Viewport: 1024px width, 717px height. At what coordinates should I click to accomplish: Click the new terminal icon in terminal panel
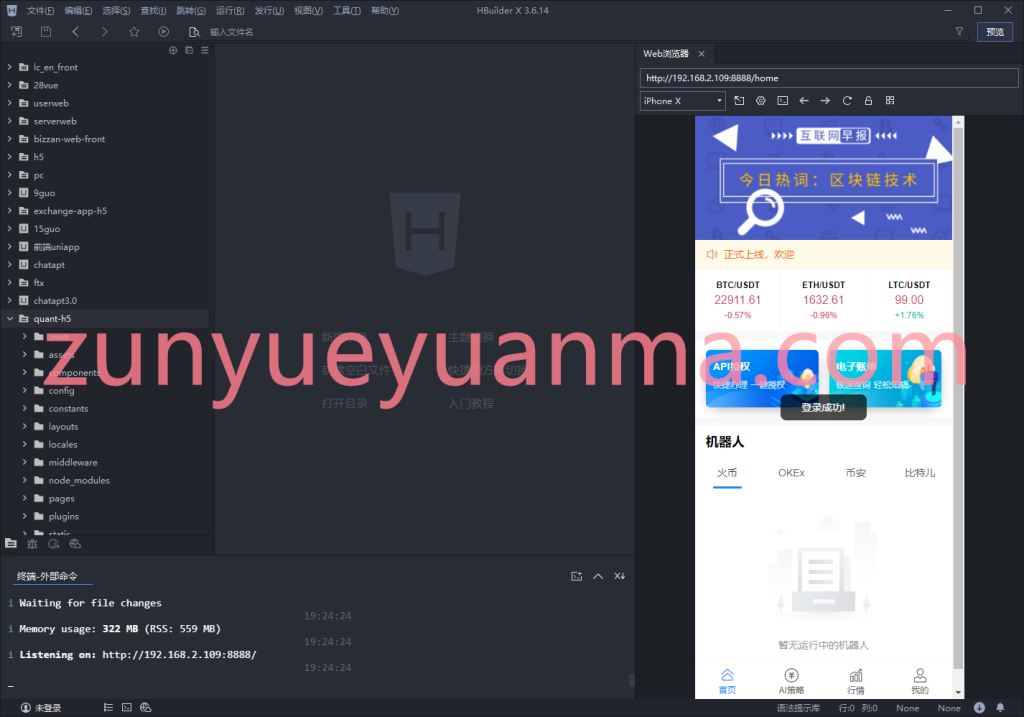576,576
